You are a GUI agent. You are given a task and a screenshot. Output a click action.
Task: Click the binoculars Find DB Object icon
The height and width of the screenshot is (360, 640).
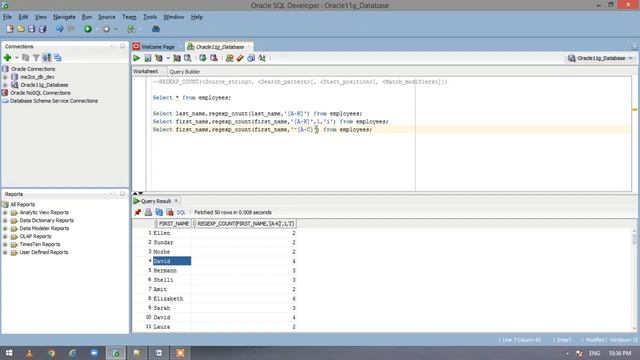pos(156,29)
